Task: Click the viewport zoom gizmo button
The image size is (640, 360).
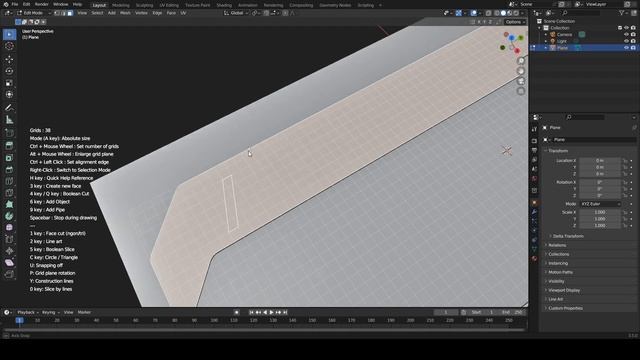Action: coord(521,61)
